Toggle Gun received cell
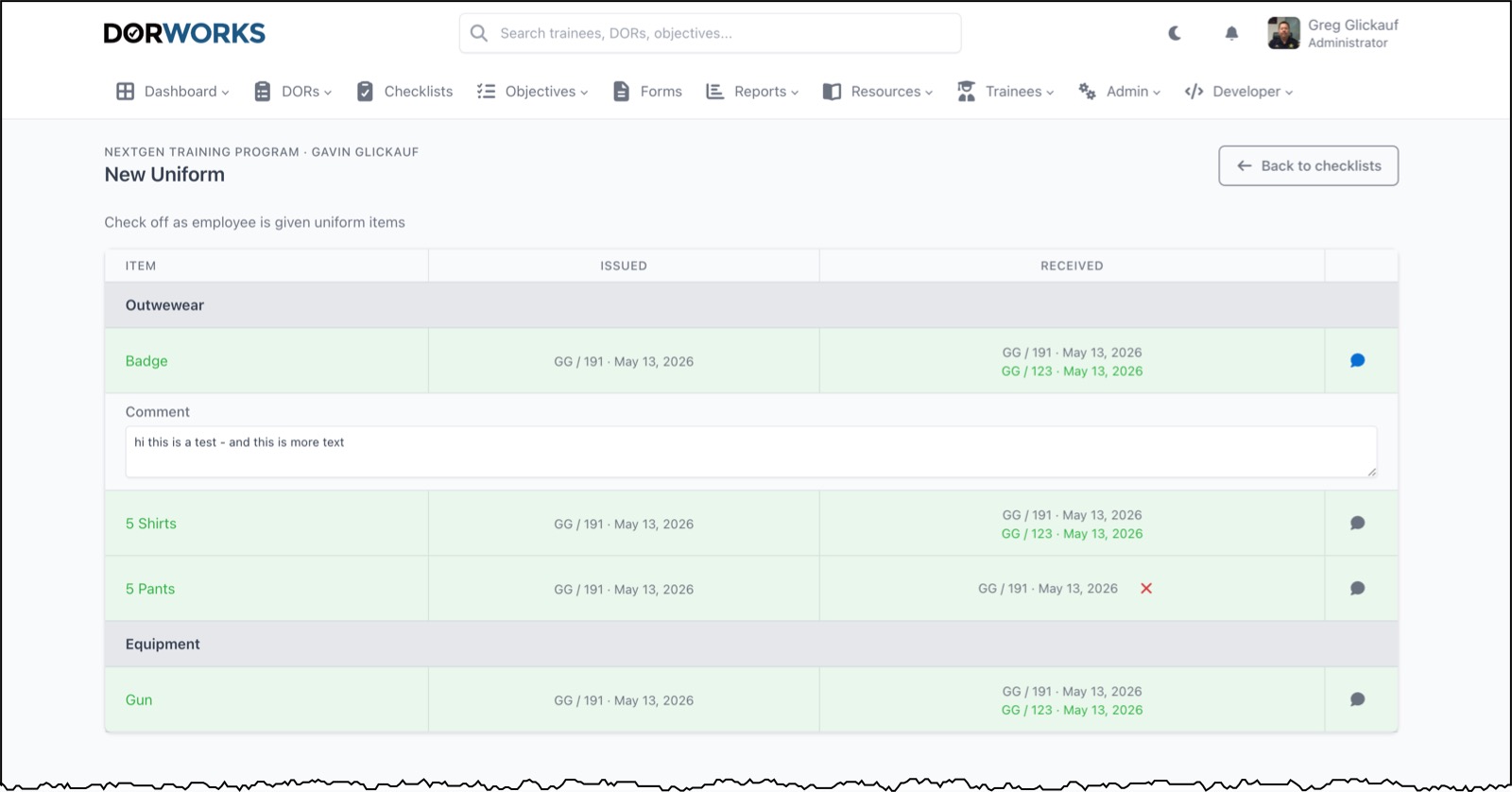 point(1072,700)
